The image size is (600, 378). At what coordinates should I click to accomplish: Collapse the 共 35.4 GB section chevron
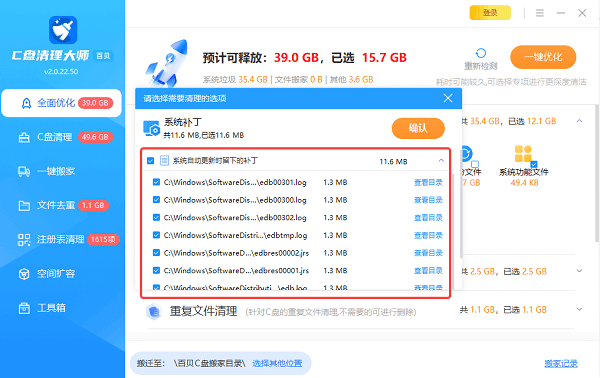point(579,121)
